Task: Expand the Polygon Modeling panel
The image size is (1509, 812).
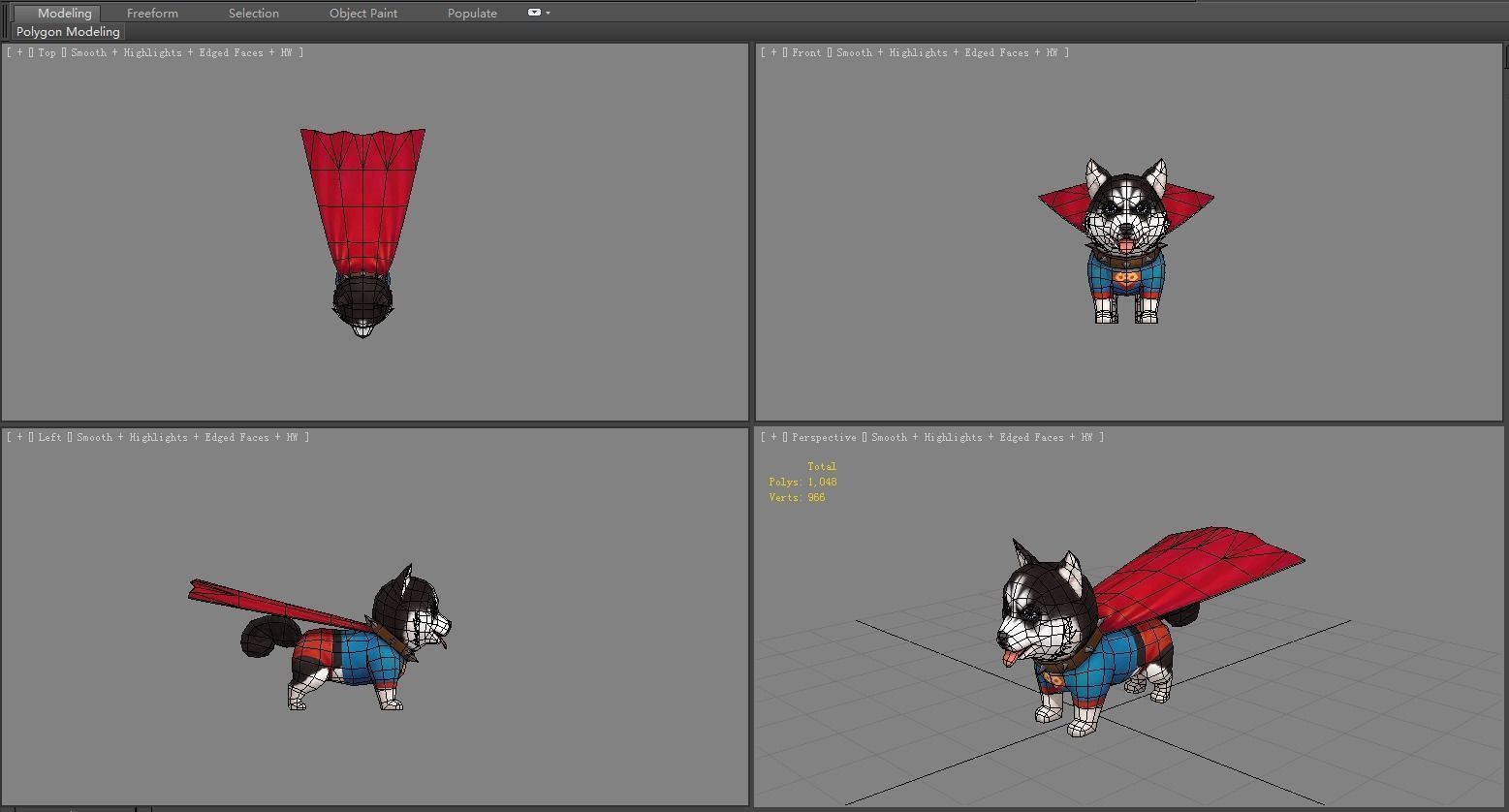Action: coord(68,31)
